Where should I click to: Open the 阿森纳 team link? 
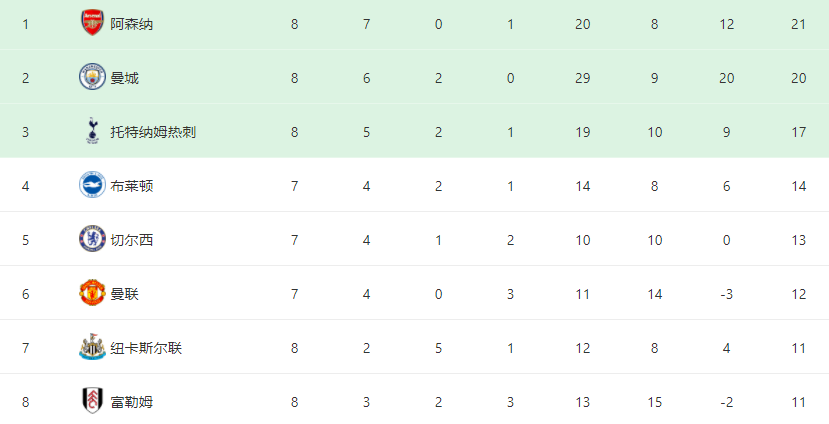132,24
